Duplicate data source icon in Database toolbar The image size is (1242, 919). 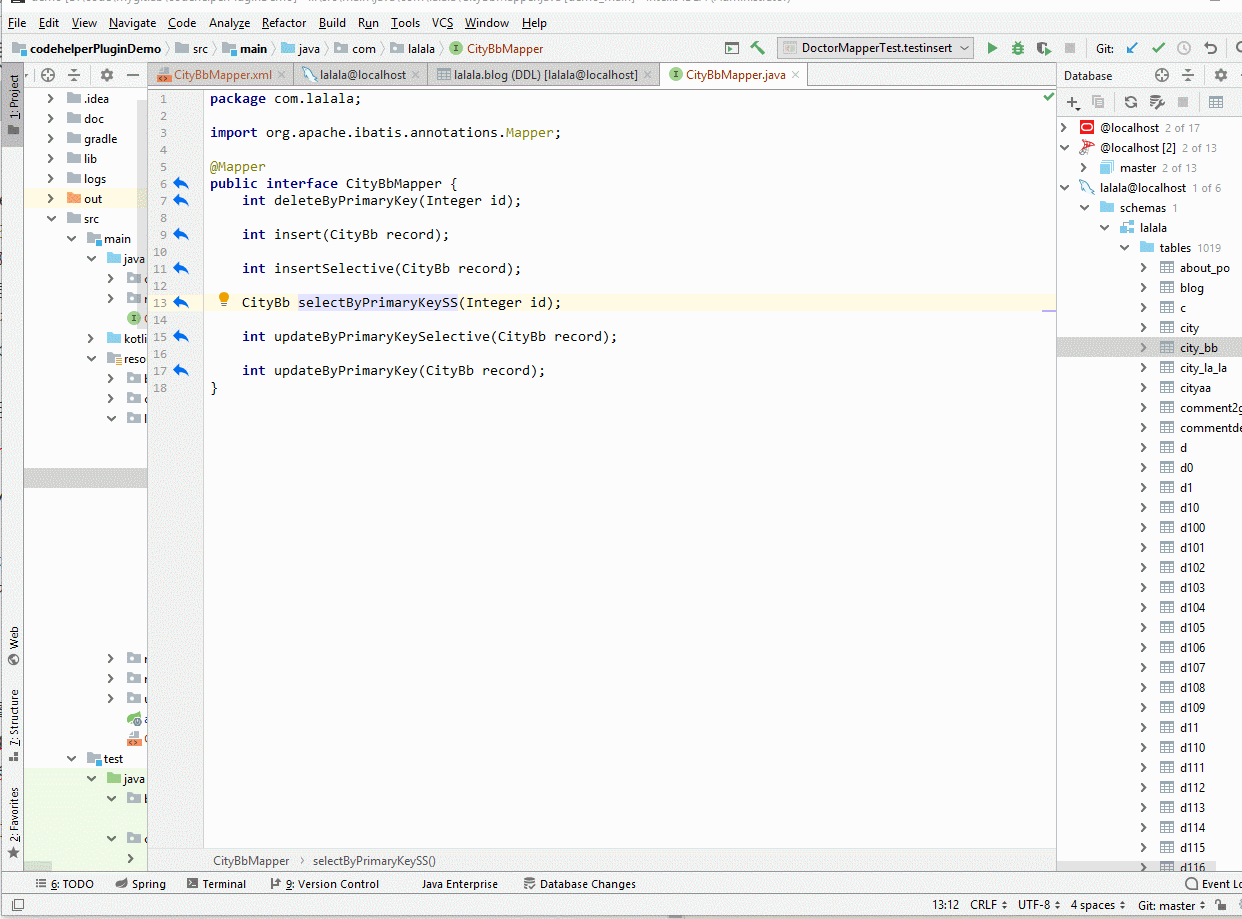point(1098,102)
